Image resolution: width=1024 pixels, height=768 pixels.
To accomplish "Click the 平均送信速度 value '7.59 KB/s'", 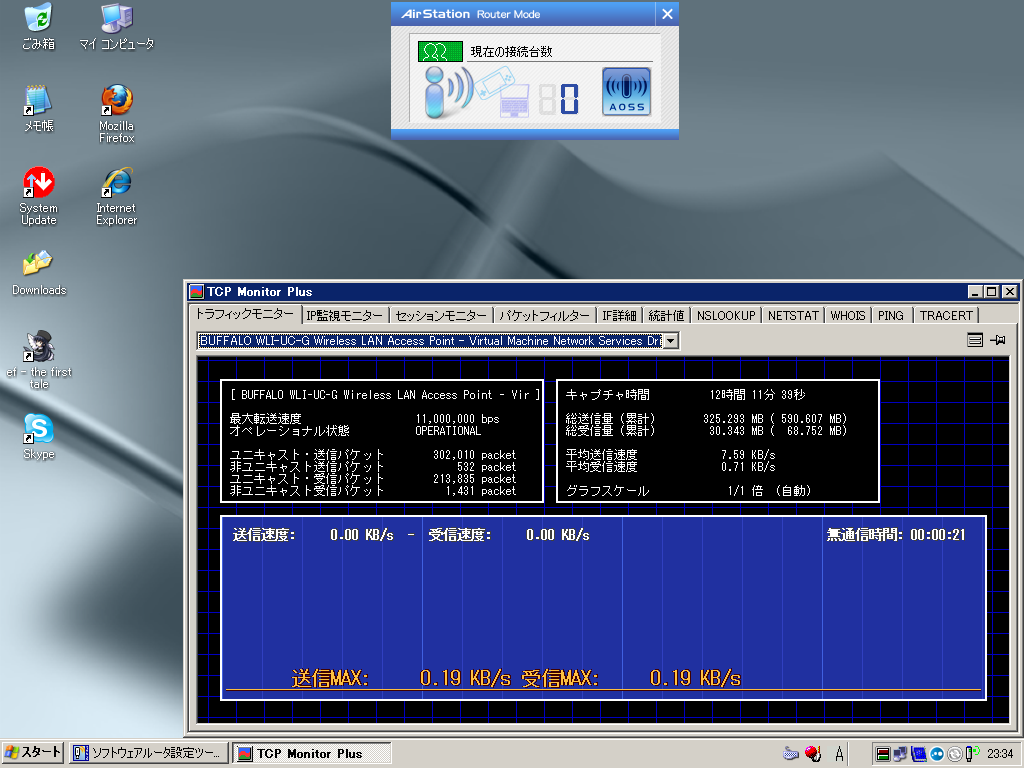I will (748, 455).
